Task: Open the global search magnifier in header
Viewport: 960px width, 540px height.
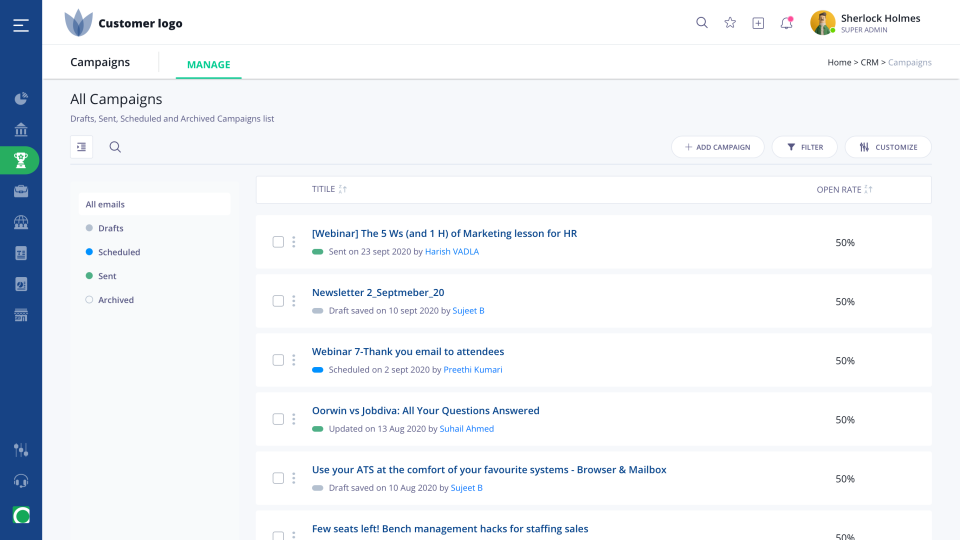Action: [702, 23]
